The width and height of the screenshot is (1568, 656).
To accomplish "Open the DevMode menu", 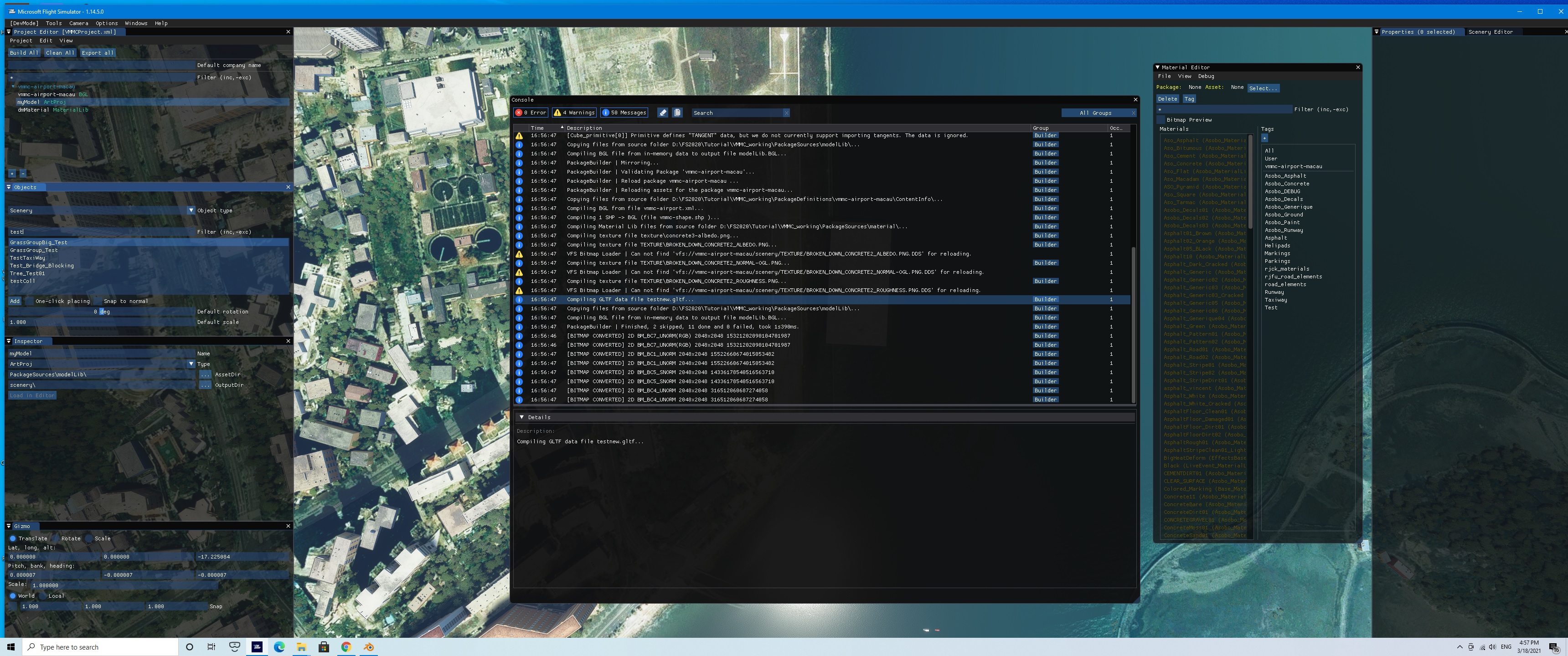I will coord(24,23).
